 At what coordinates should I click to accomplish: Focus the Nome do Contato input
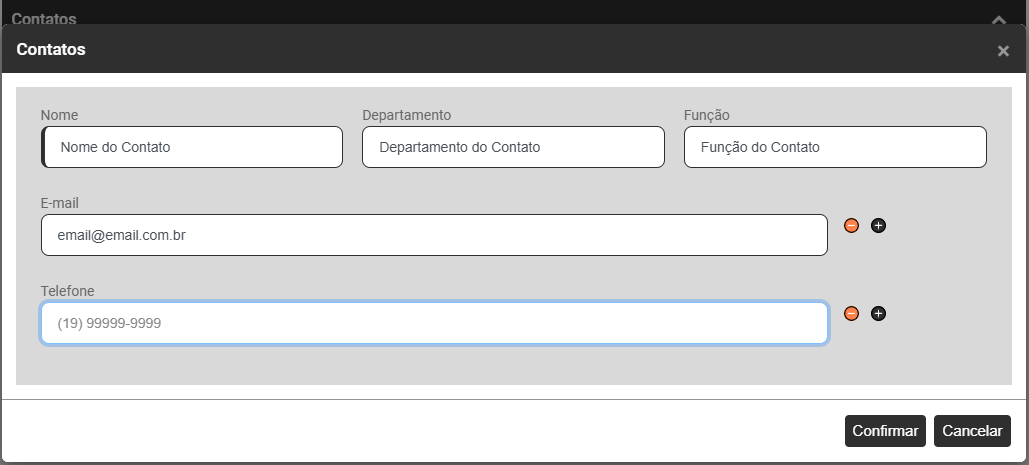pos(192,147)
